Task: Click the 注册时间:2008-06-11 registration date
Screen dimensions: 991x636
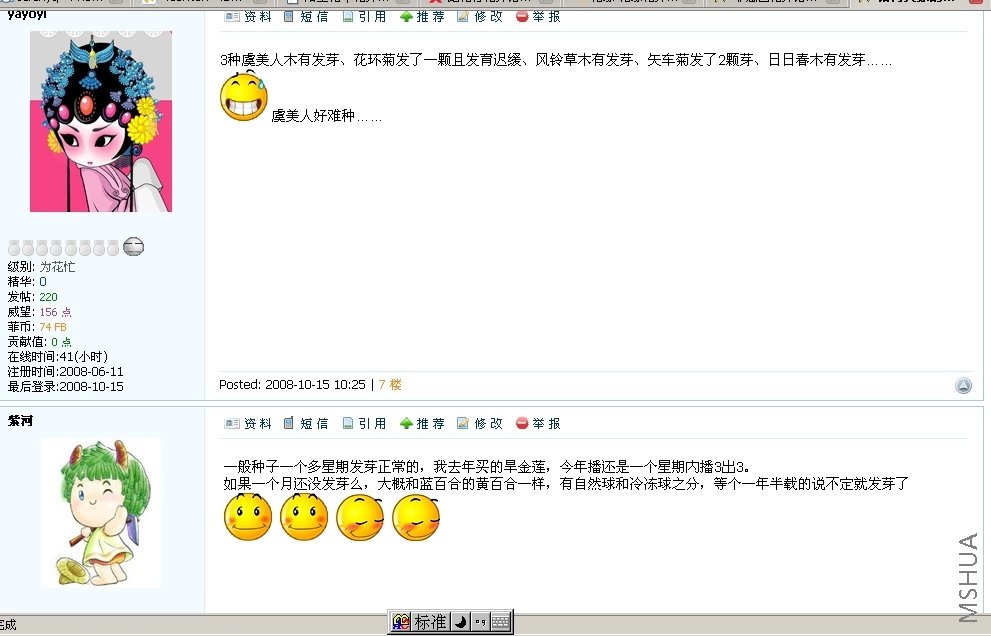Action: coord(66,372)
